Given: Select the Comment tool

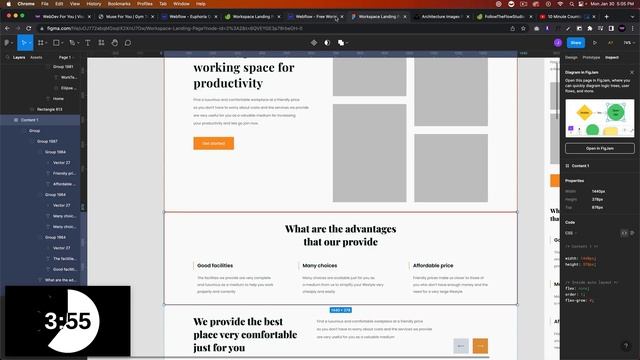Looking at the screenshot, I should 128,43.
